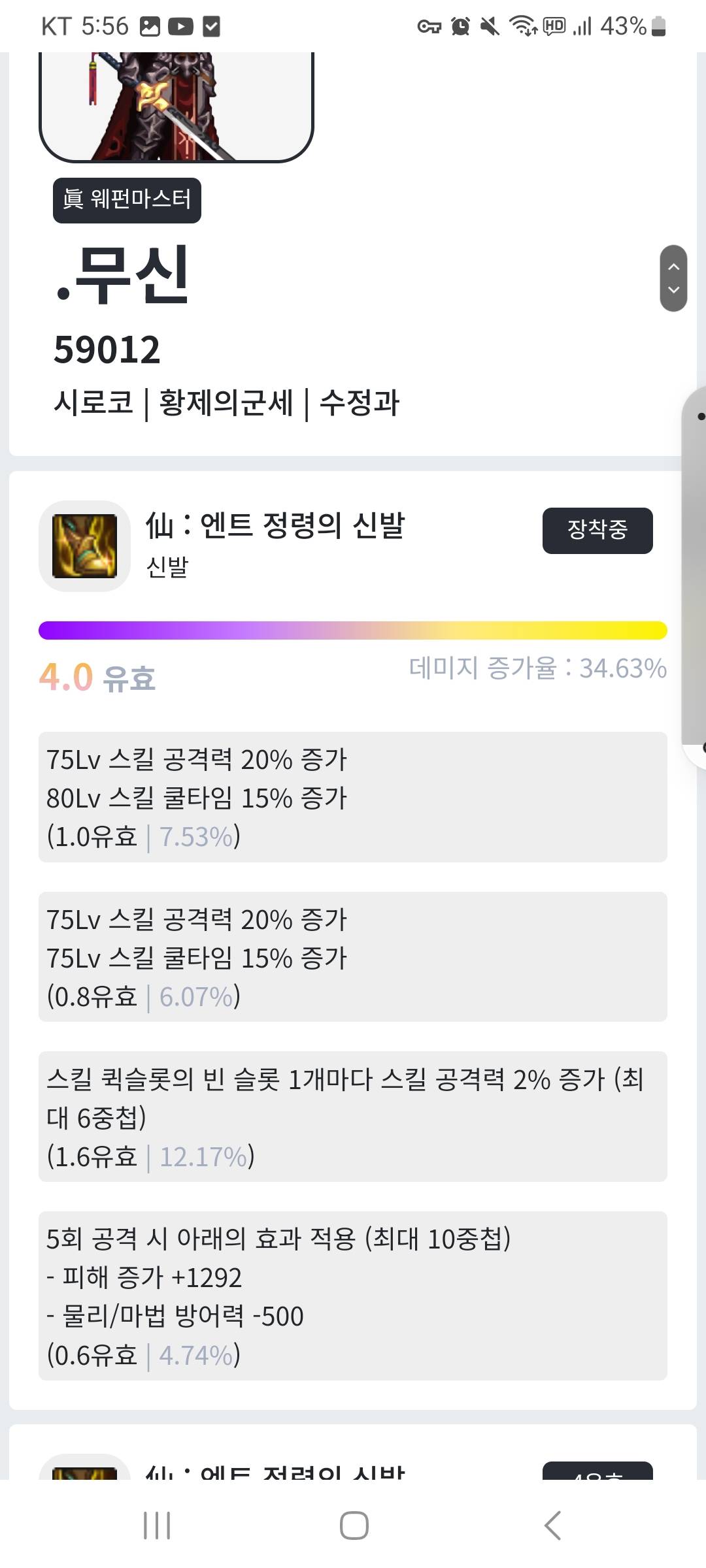Image resolution: width=706 pixels, height=1568 pixels.
Task: Tap the alarm clock status icon
Action: (x=460, y=27)
